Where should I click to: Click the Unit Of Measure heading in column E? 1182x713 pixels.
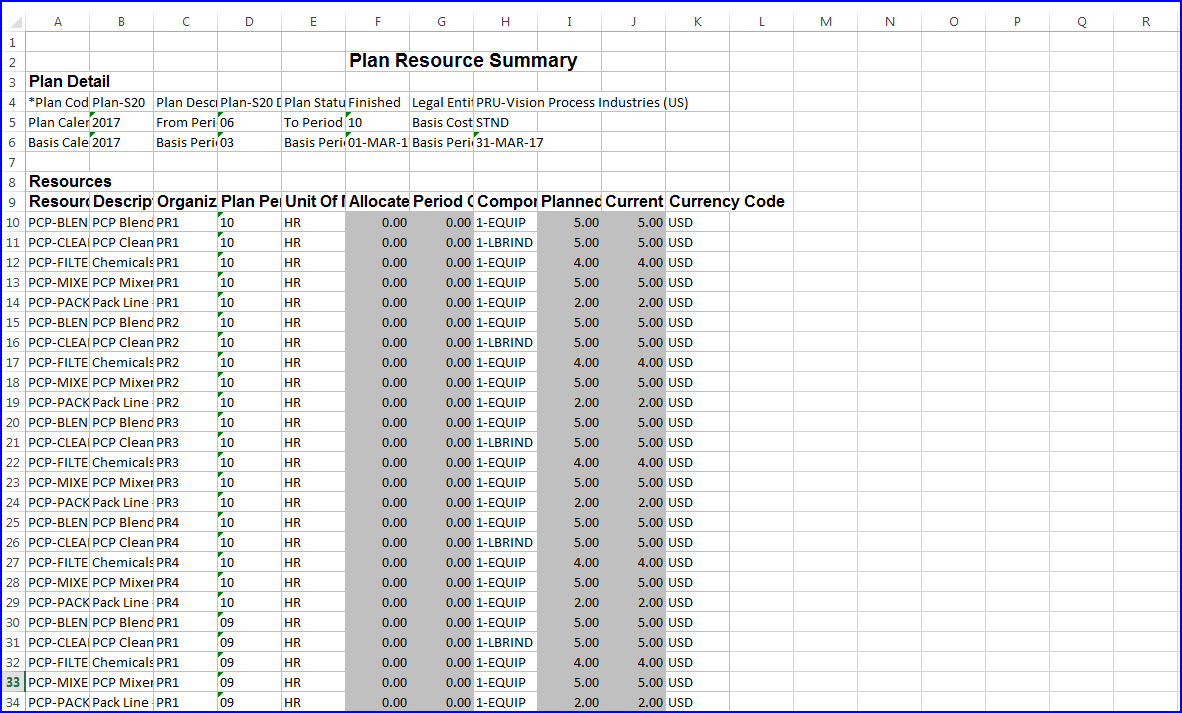[314, 202]
